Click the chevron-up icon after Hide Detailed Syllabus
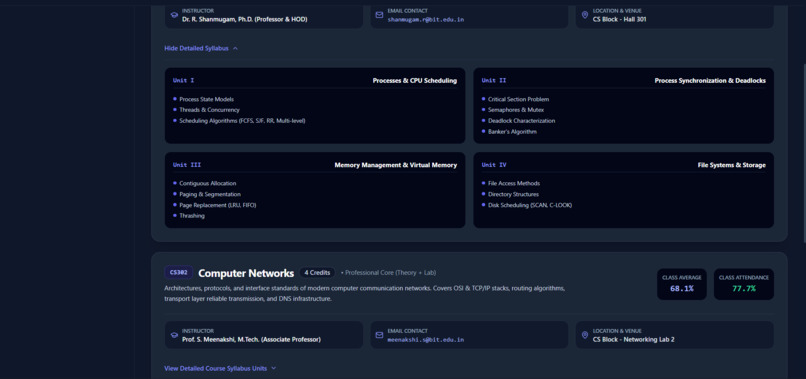The image size is (806, 379). click(235, 48)
